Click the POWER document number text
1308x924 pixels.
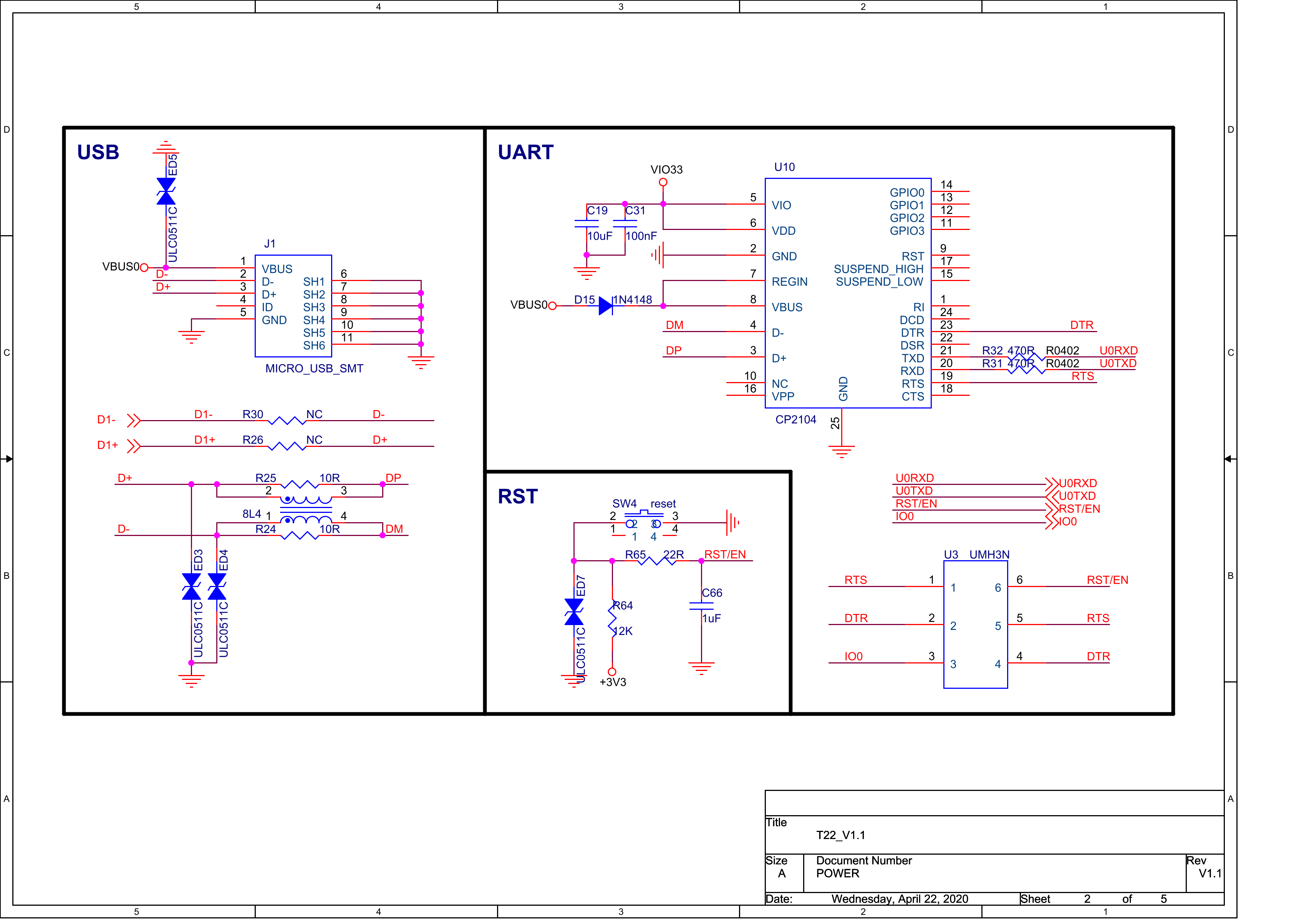tap(837, 873)
